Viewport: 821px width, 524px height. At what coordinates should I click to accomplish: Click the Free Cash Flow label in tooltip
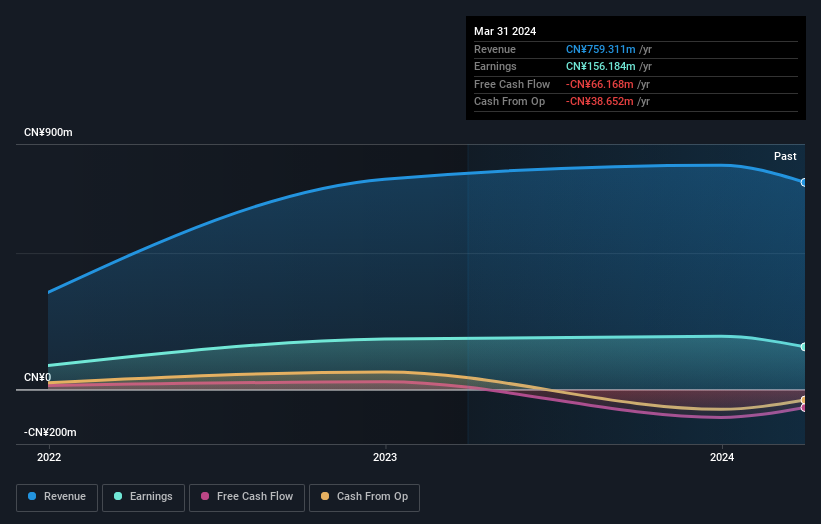tap(512, 84)
